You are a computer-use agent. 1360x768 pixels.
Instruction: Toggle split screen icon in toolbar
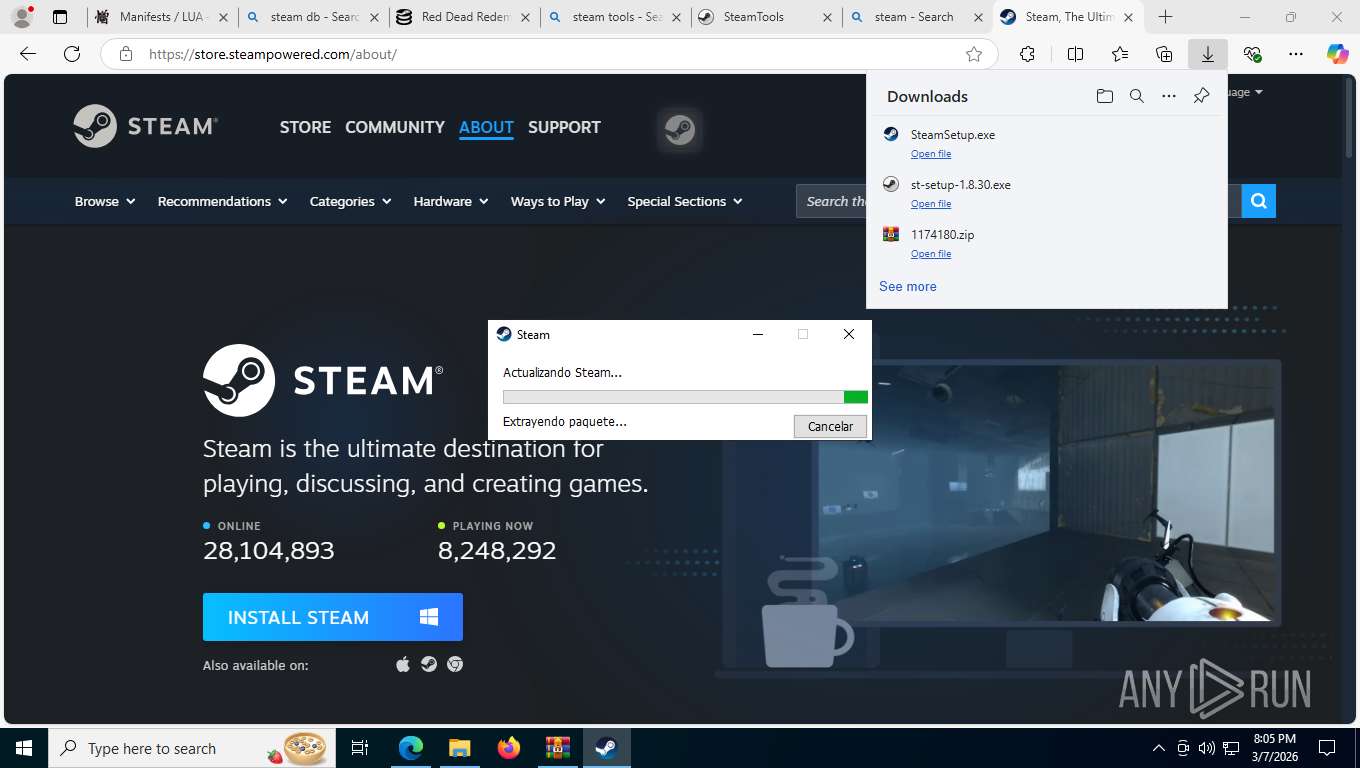click(x=1075, y=54)
